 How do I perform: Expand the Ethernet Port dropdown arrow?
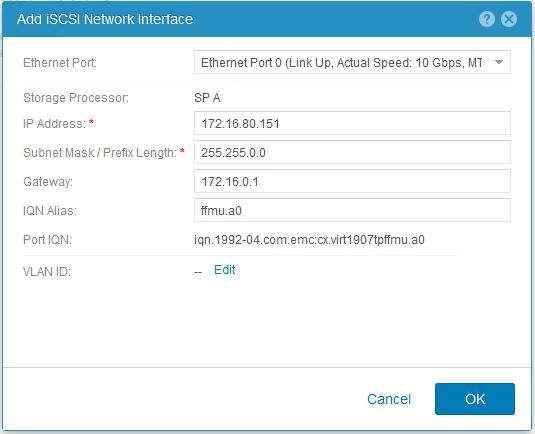coord(499,62)
